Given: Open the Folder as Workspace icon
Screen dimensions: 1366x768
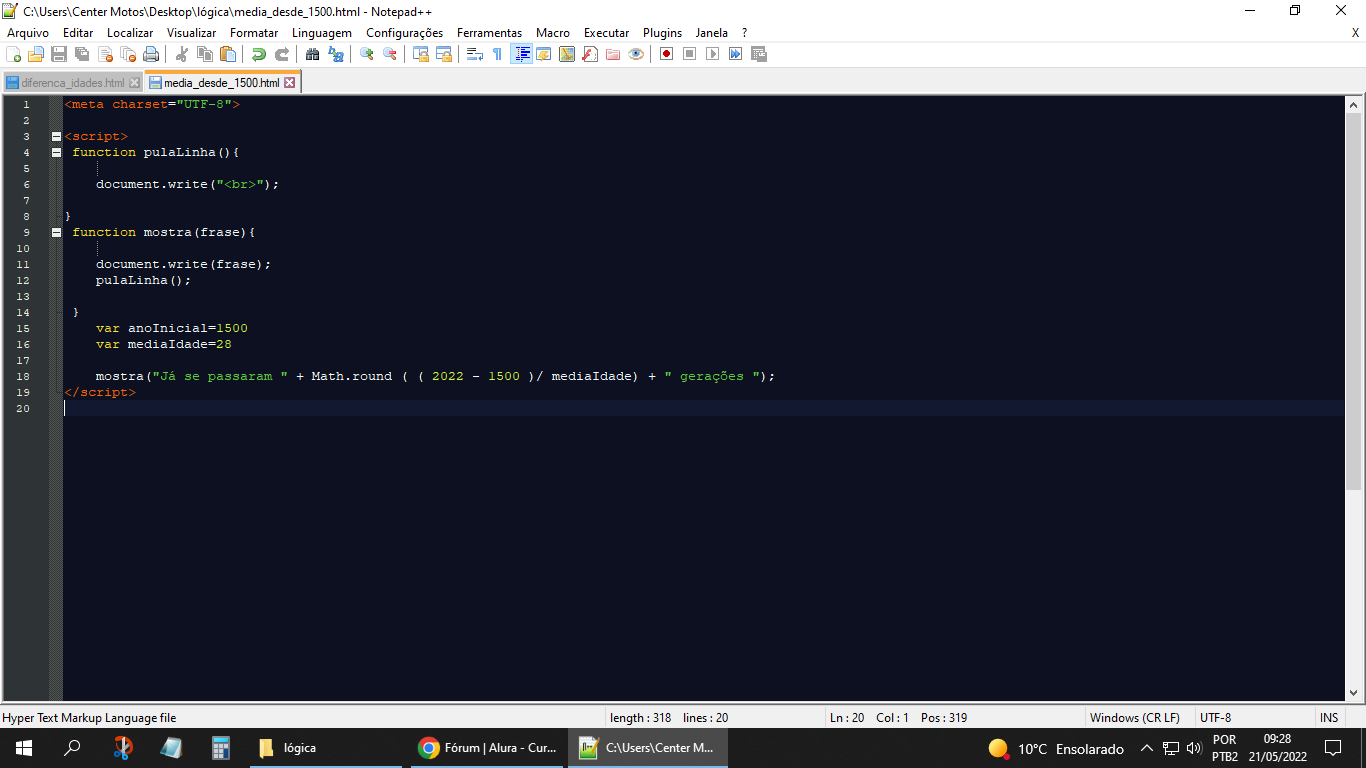Looking at the screenshot, I should click(612, 54).
